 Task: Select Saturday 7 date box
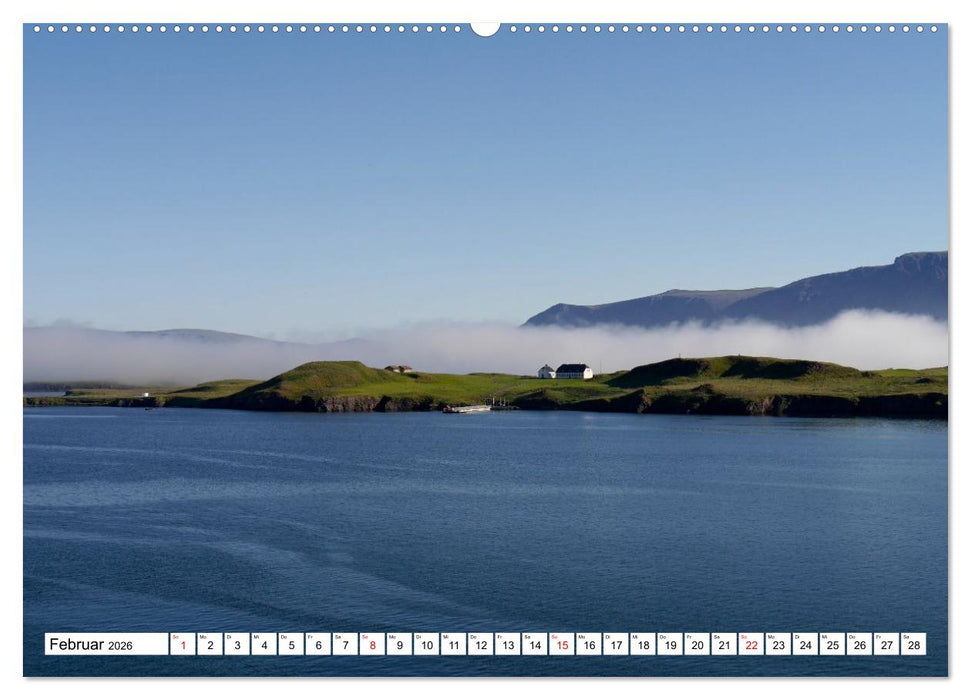click(x=345, y=645)
